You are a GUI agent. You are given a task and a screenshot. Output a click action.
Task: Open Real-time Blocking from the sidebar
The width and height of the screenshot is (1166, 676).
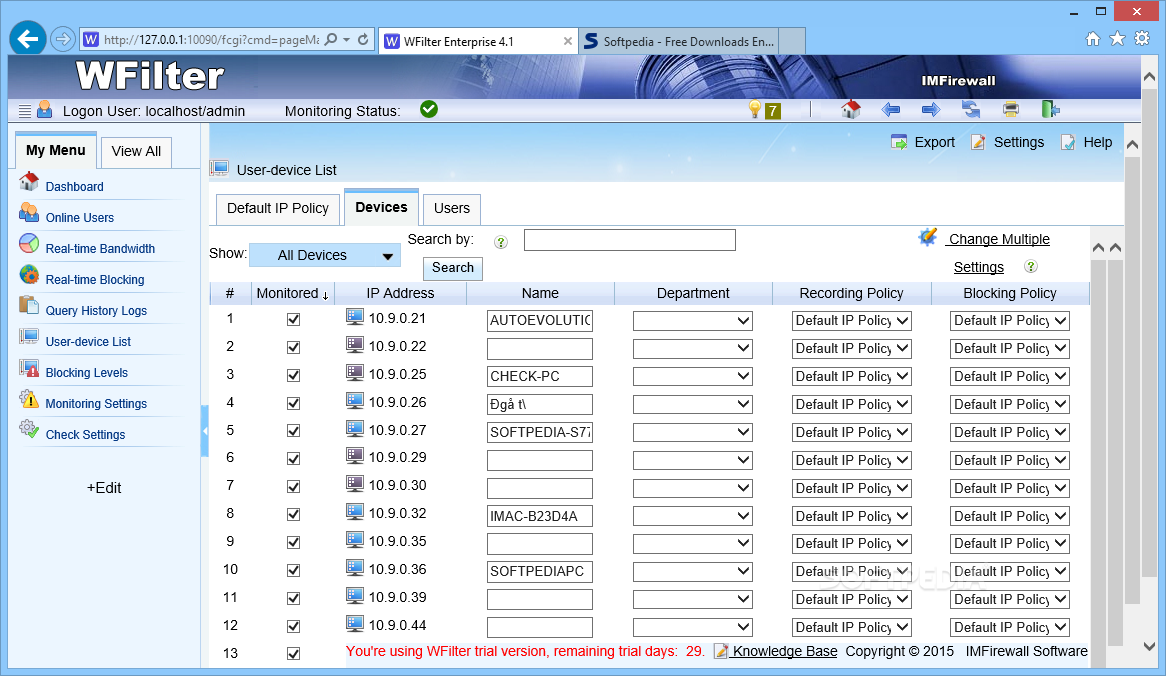(94, 280)
